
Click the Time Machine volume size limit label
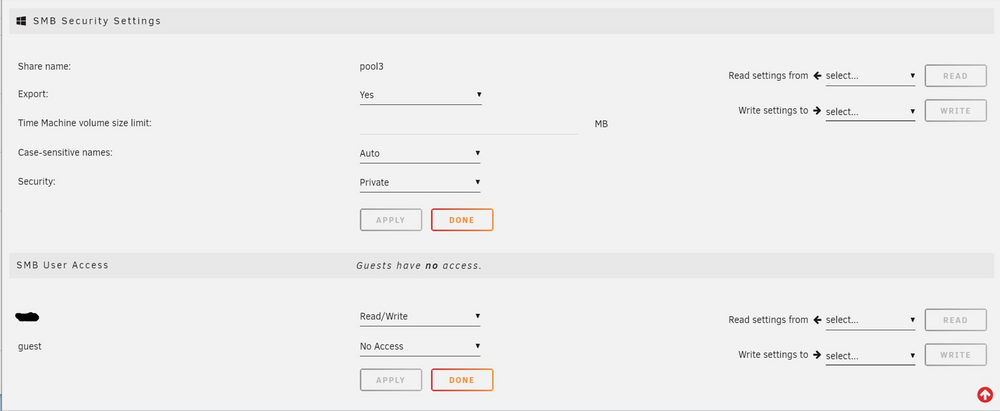pyautogui.click(x=85, y=123)
